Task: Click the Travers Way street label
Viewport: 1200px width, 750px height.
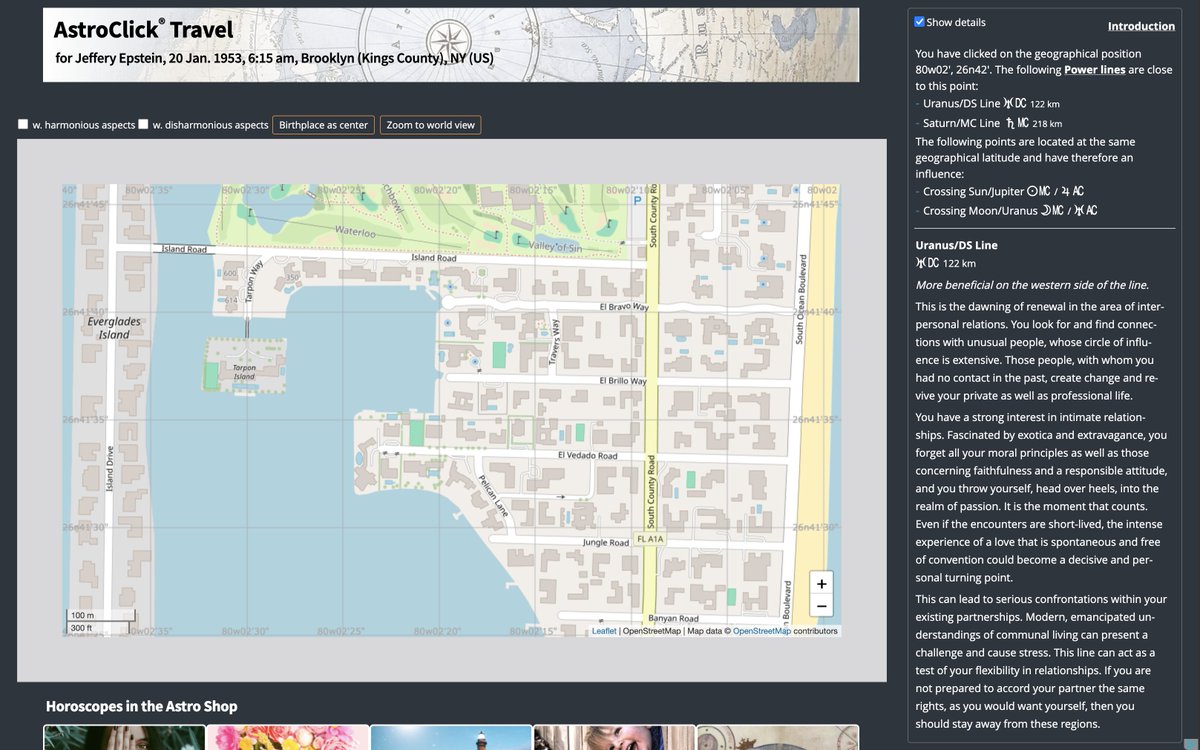Action: (556, 340)
